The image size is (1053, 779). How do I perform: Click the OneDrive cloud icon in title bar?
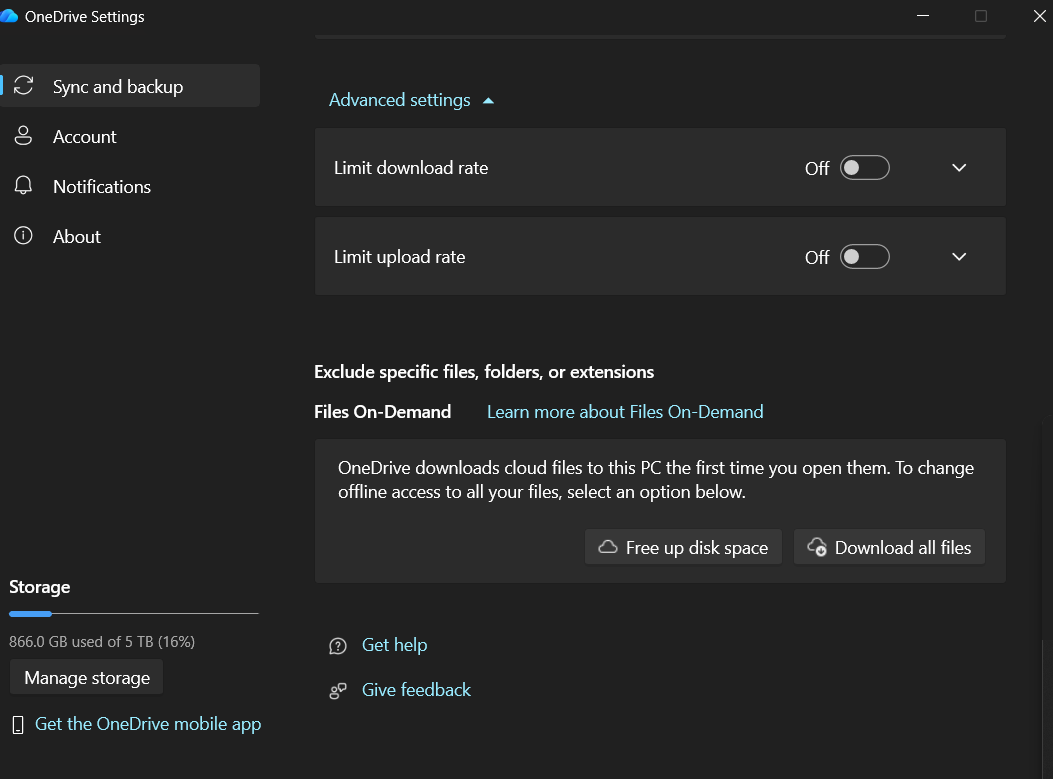10,17
